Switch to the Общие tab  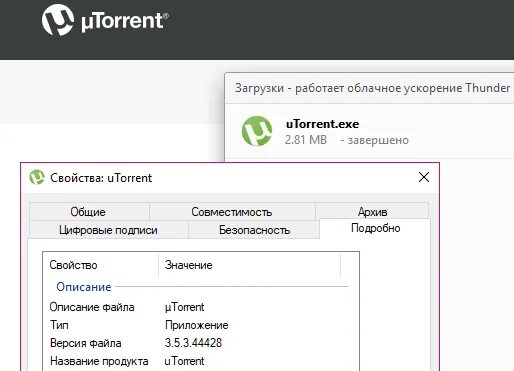(x=89, y=212)
